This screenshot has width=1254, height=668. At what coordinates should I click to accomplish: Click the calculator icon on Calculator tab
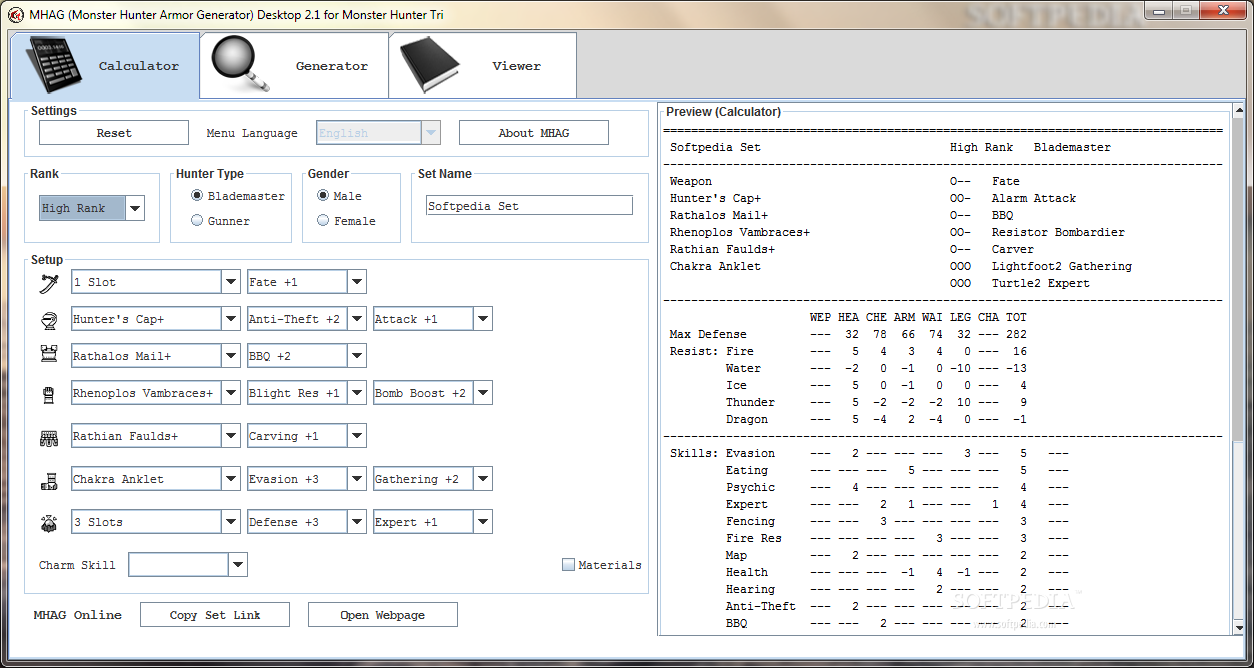point(53,65)
